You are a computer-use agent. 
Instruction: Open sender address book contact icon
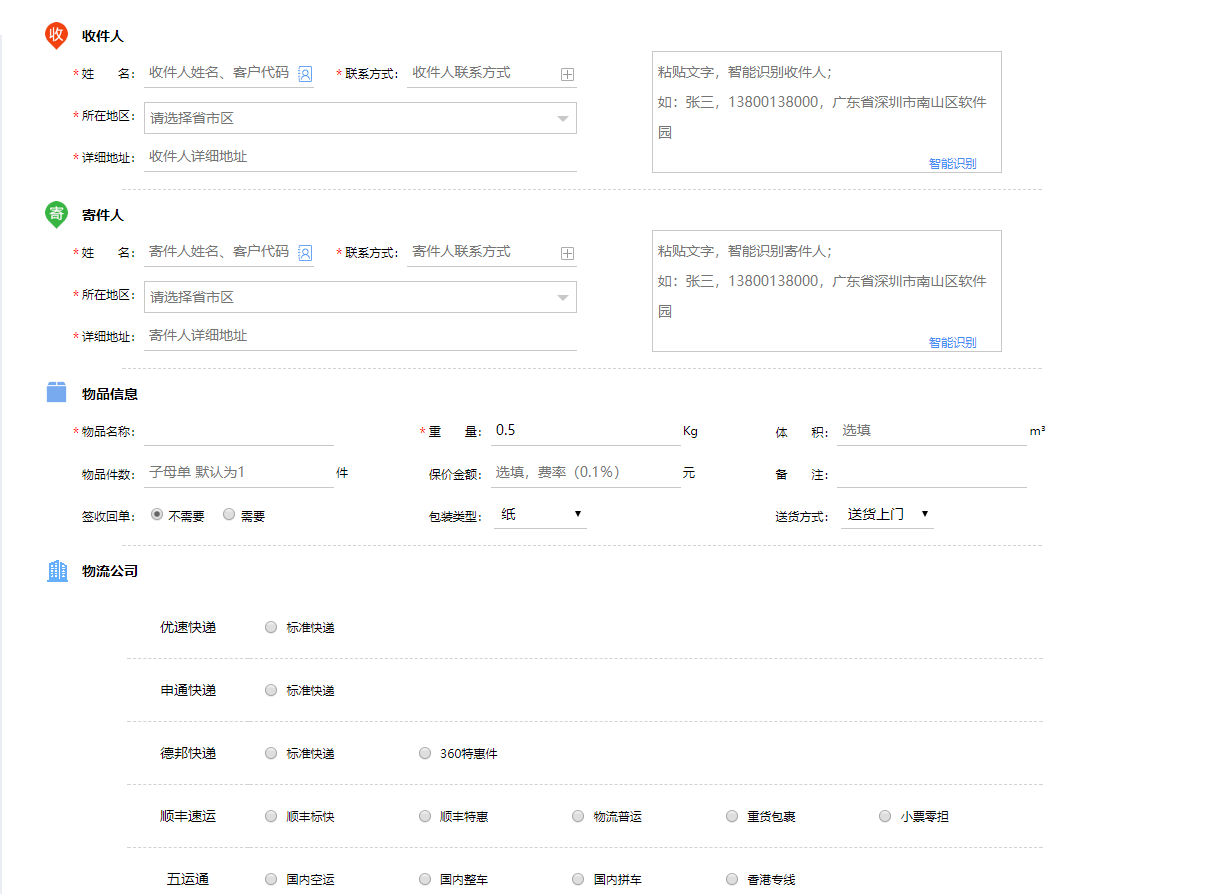click(x=305, y=253)
